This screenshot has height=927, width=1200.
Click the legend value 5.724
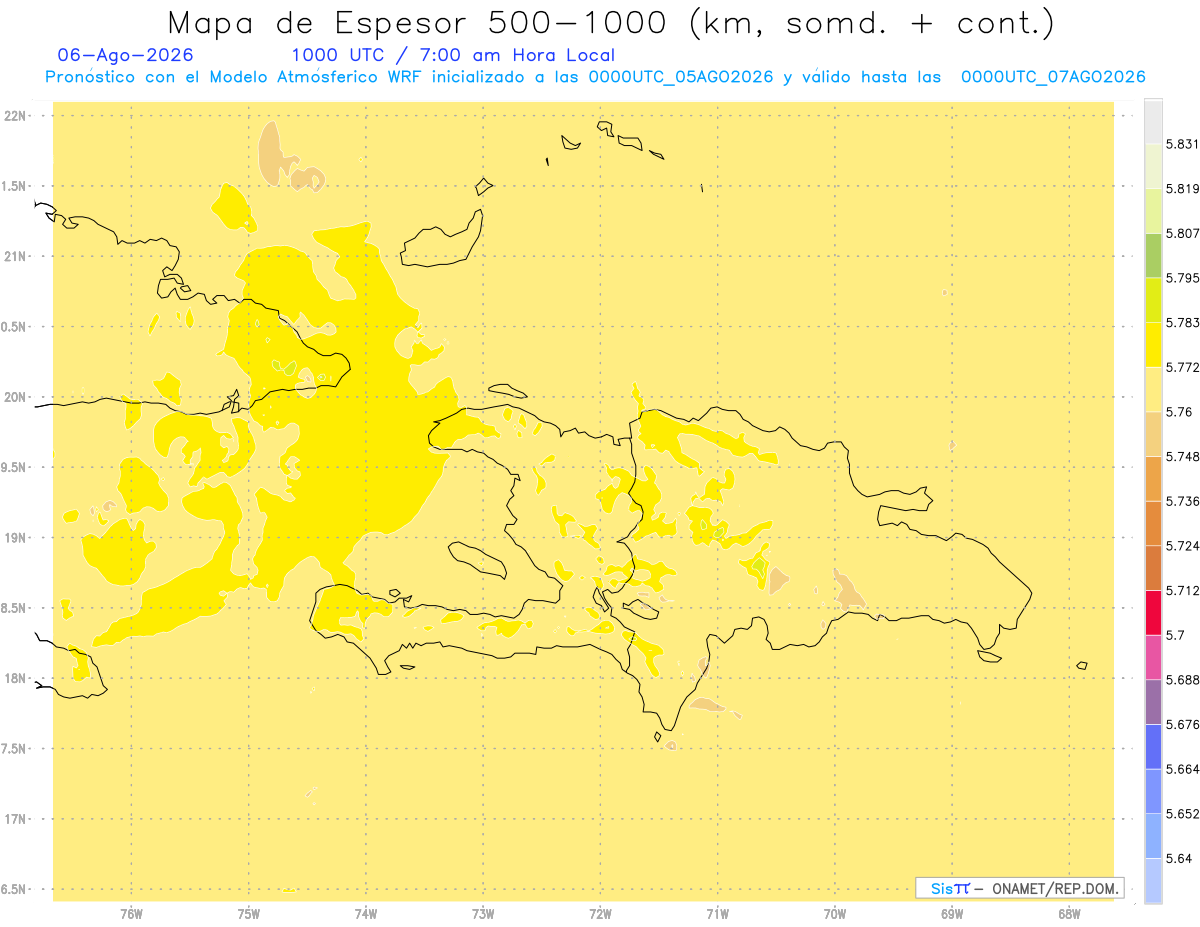pos(1183,546)
